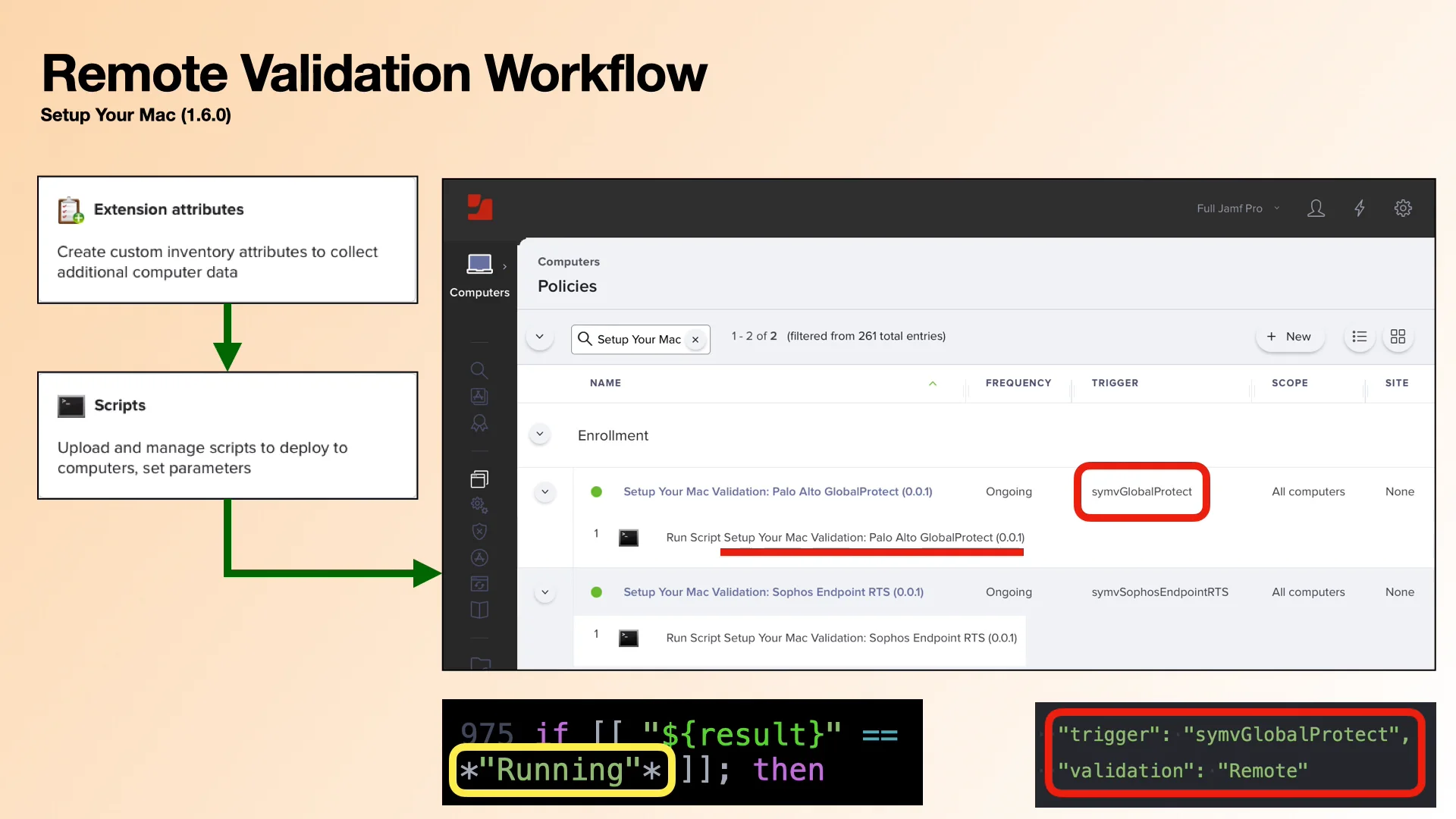Click the Computers breadcrumb link
This screenshot has width=1456, height=819.
point(569,262)
